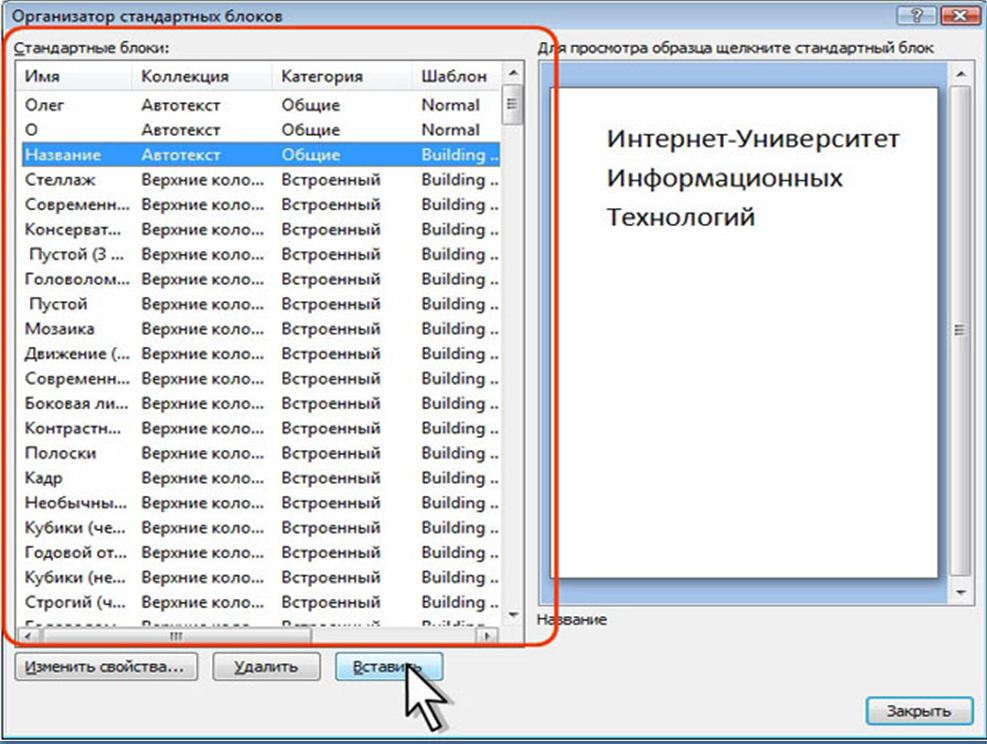Click the Вставить button
This screenshot has width=987, height=744.
389,667
